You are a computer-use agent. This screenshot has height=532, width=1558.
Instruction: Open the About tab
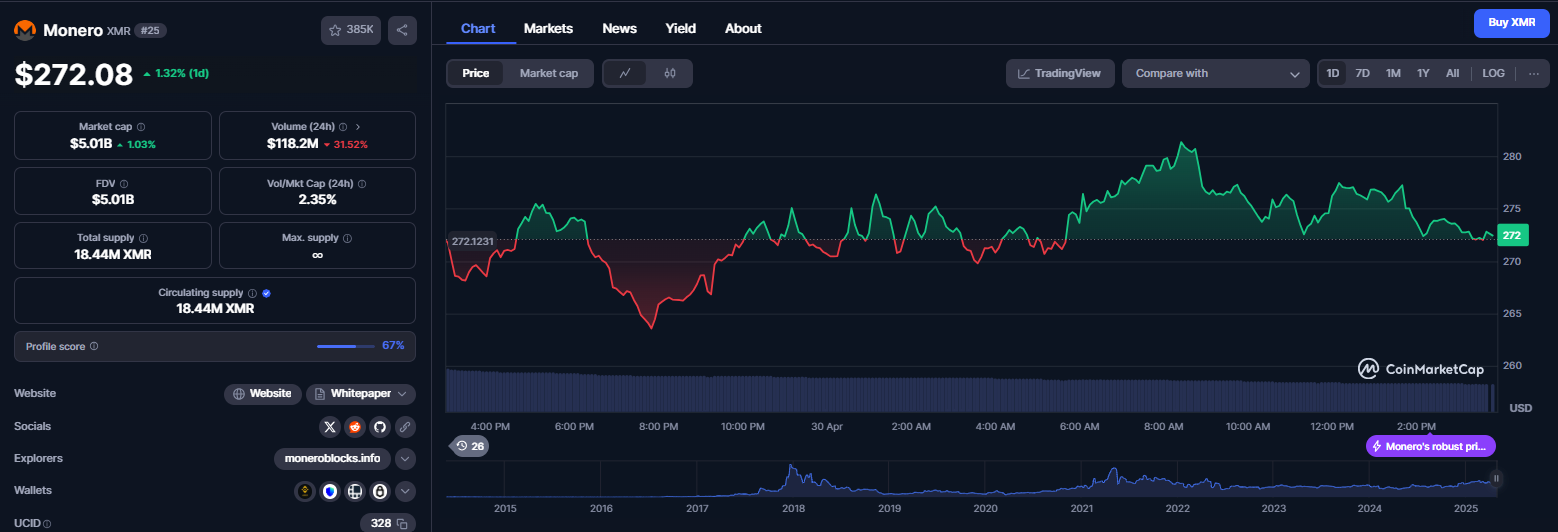coord(743,28)
